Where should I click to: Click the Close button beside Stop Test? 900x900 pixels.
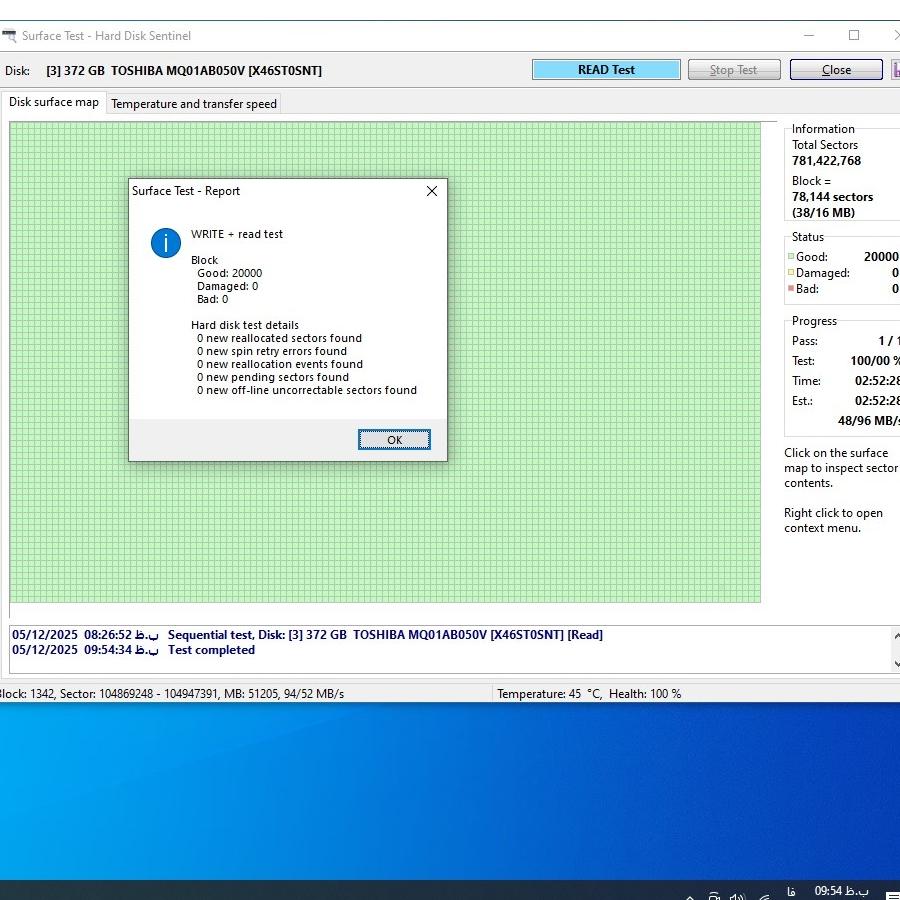coord(836,70)
